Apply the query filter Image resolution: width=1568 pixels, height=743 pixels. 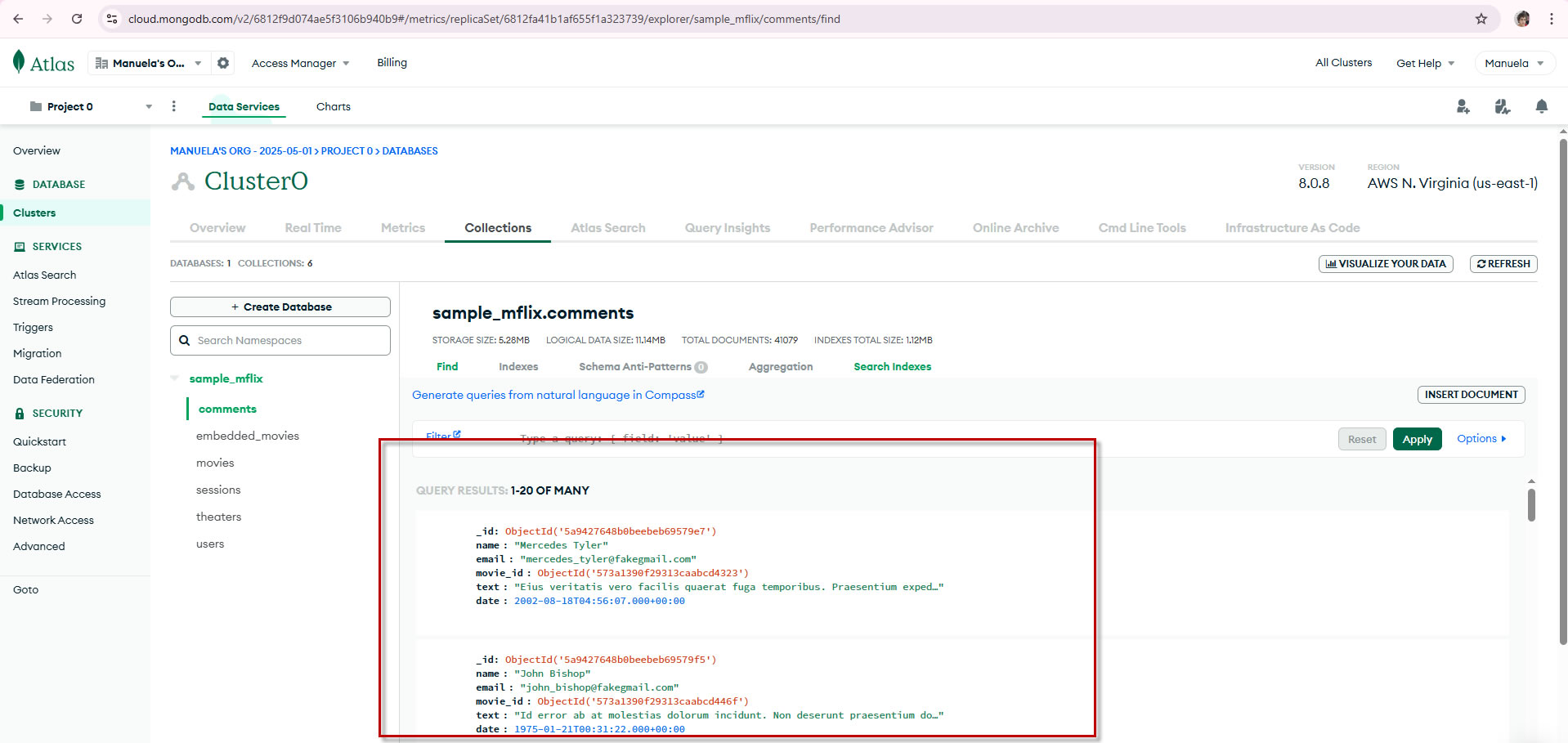coord(1417,439)
